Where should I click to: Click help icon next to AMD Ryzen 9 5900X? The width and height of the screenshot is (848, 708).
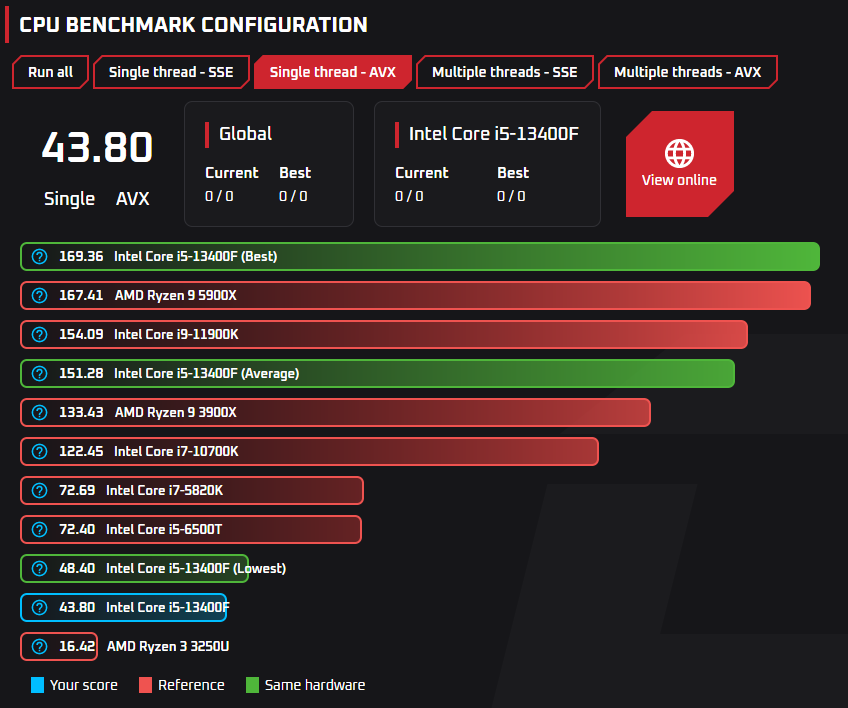[x=39, y=295]
